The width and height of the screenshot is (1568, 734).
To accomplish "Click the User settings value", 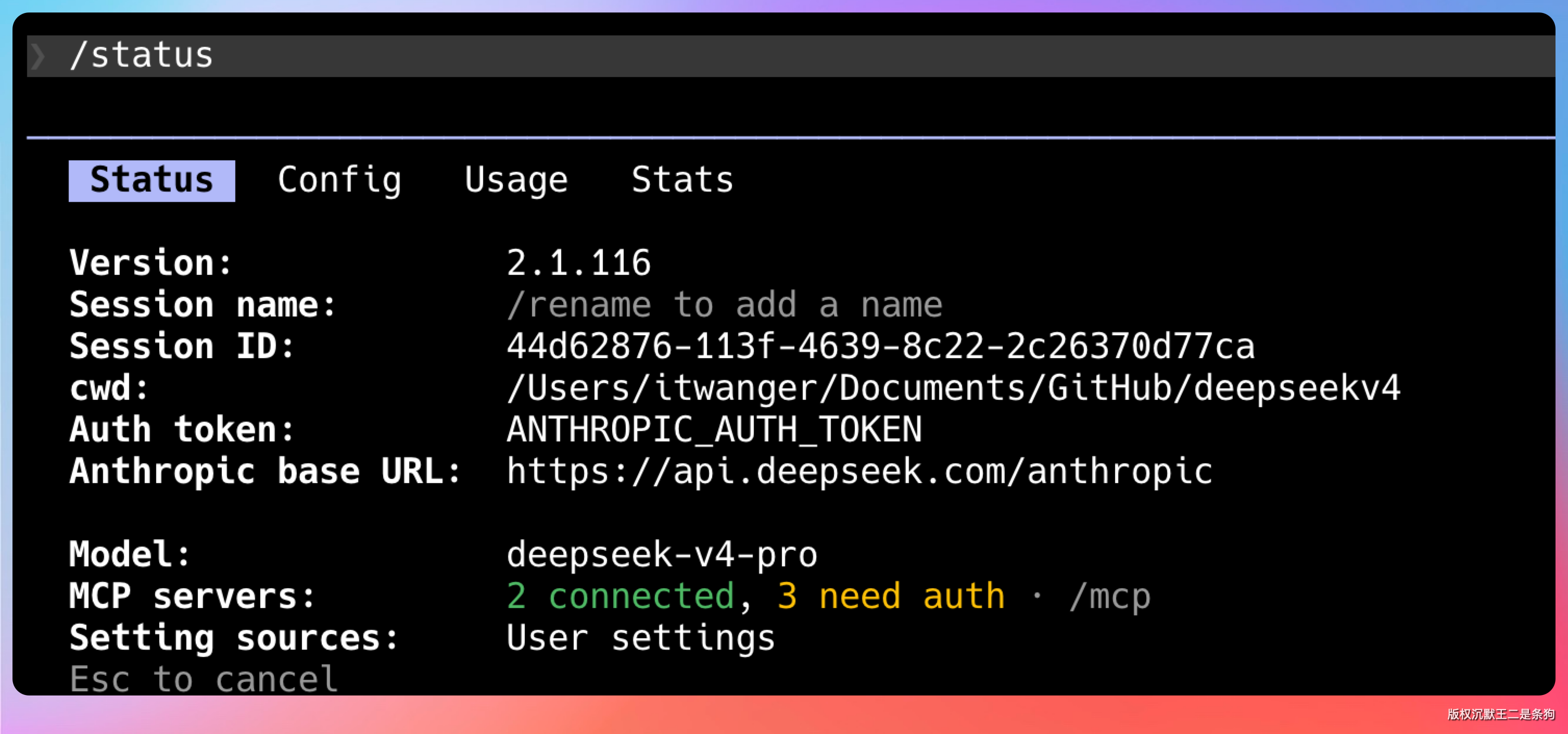I will pyautogui.click(x=641, y=638).
